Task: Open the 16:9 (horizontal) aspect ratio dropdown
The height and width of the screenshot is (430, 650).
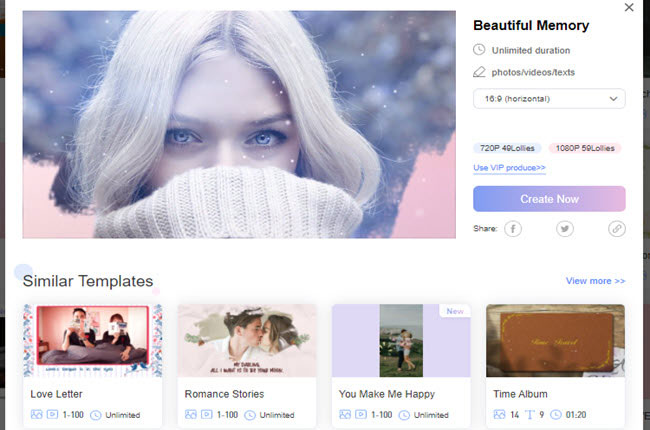Action: click(549, 98)
